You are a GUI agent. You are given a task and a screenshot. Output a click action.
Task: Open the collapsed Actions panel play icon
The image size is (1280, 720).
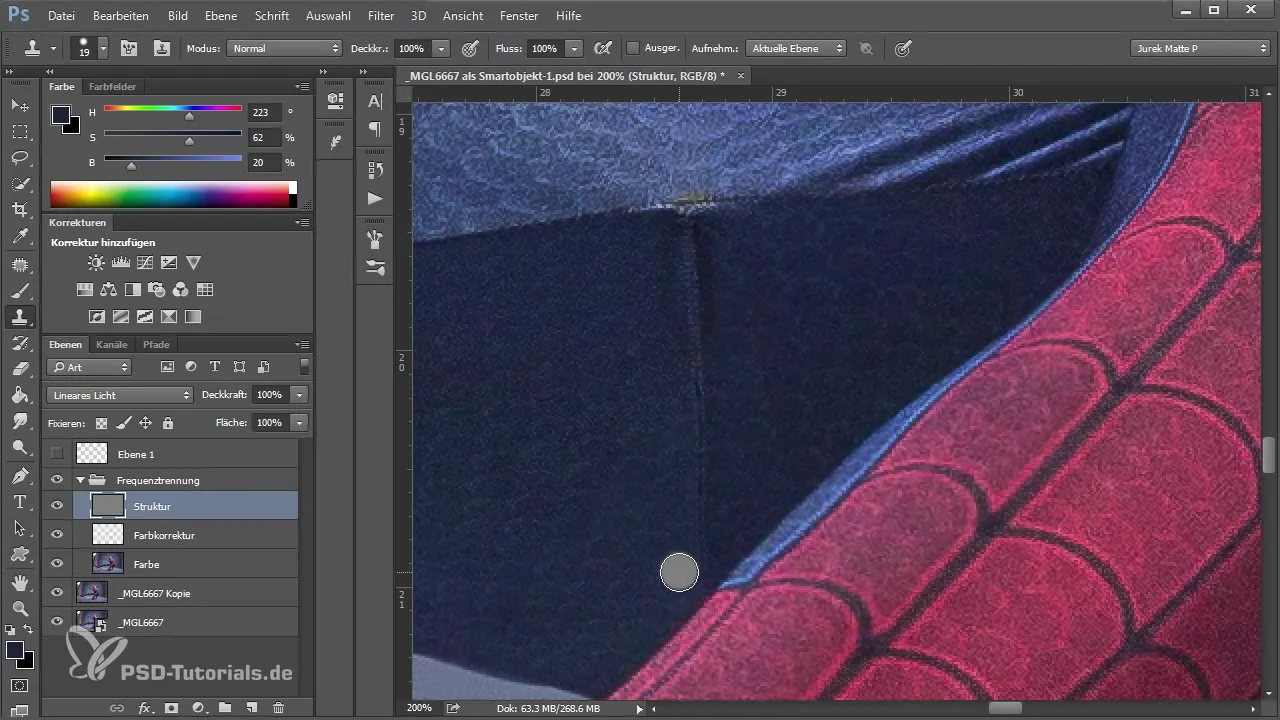point(375,198)
